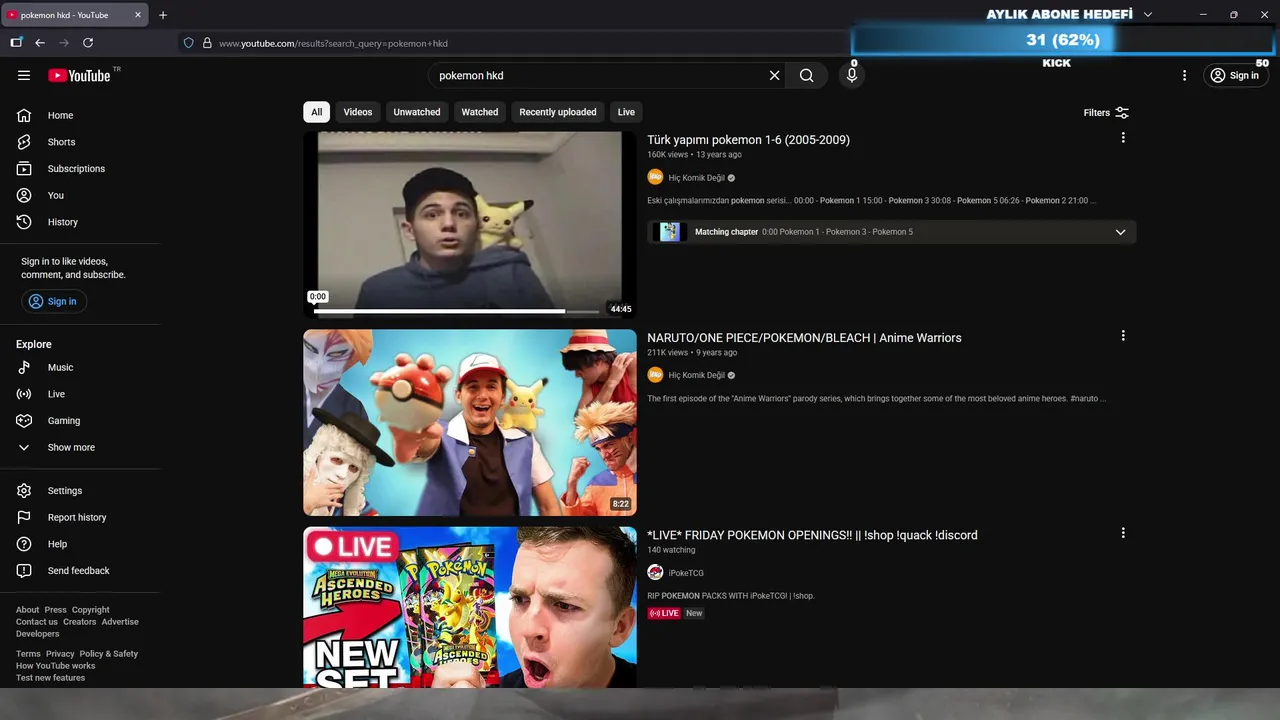The width and height of the screenshot is (1280, 720).
Task: Open Test new features footer link
Action: tap(50, 678)
